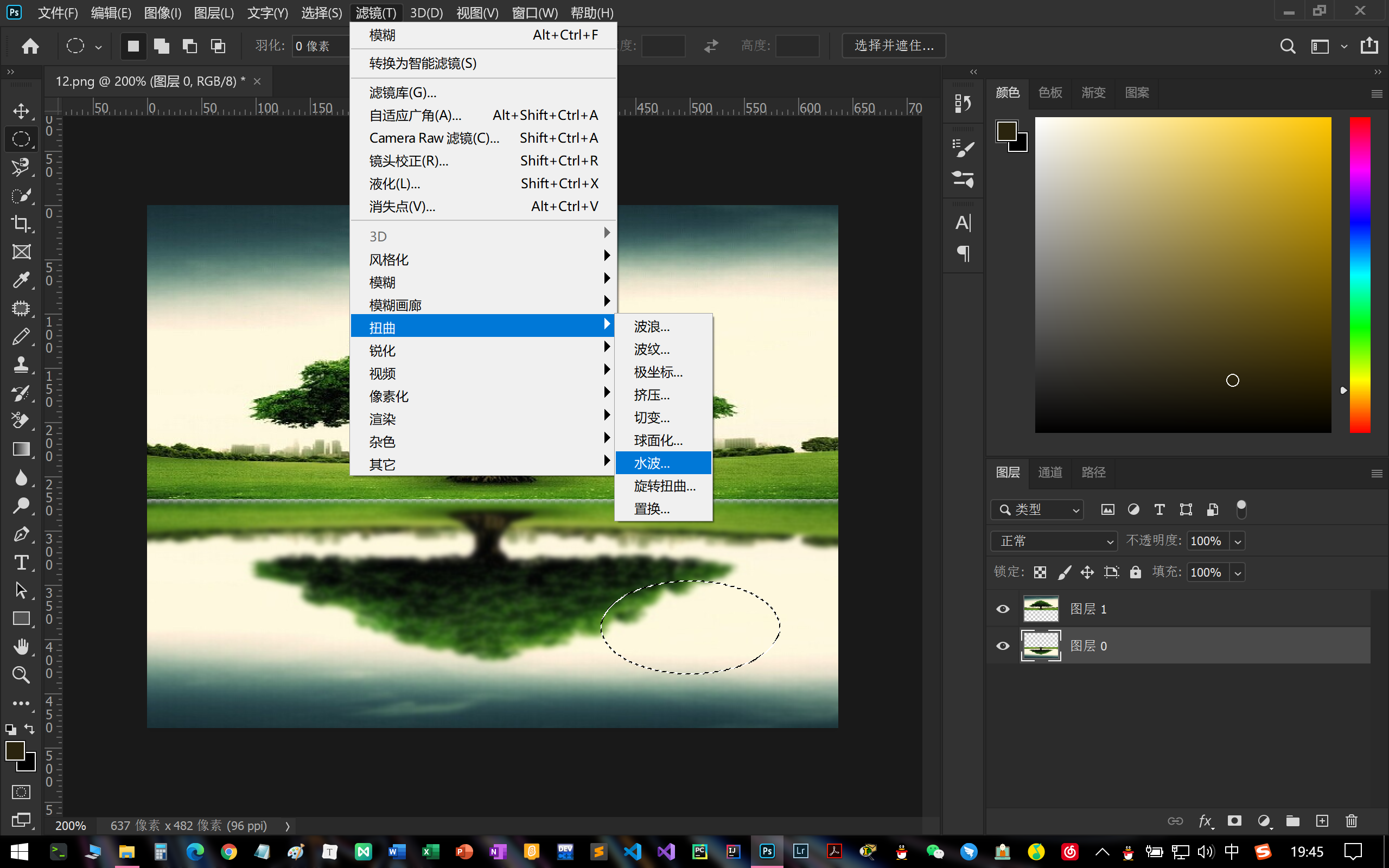
Task: Toggle layer filter on/off switch
Action: [1241, 509]
